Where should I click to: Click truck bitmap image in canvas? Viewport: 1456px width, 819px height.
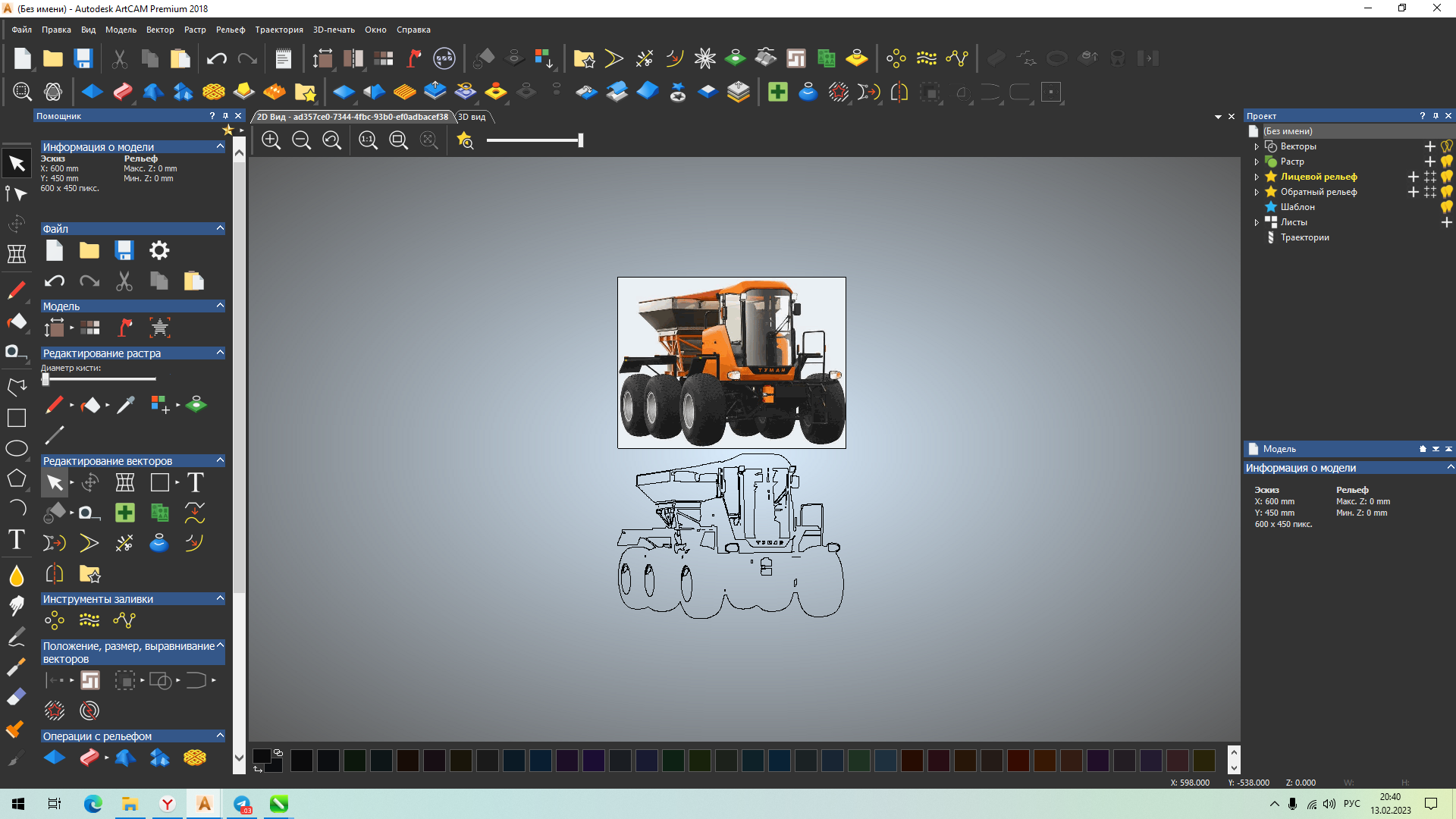coord(731,362)
